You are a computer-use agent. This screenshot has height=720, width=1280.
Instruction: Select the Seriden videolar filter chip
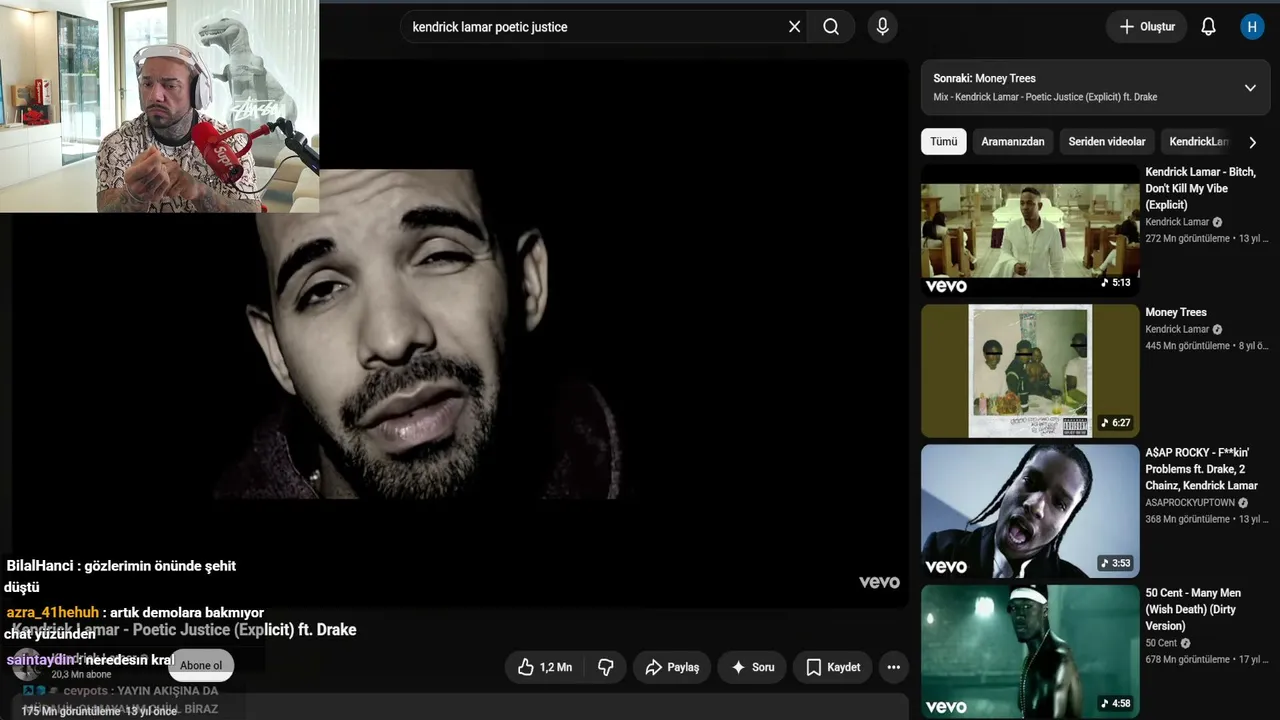click(1107, 142)
